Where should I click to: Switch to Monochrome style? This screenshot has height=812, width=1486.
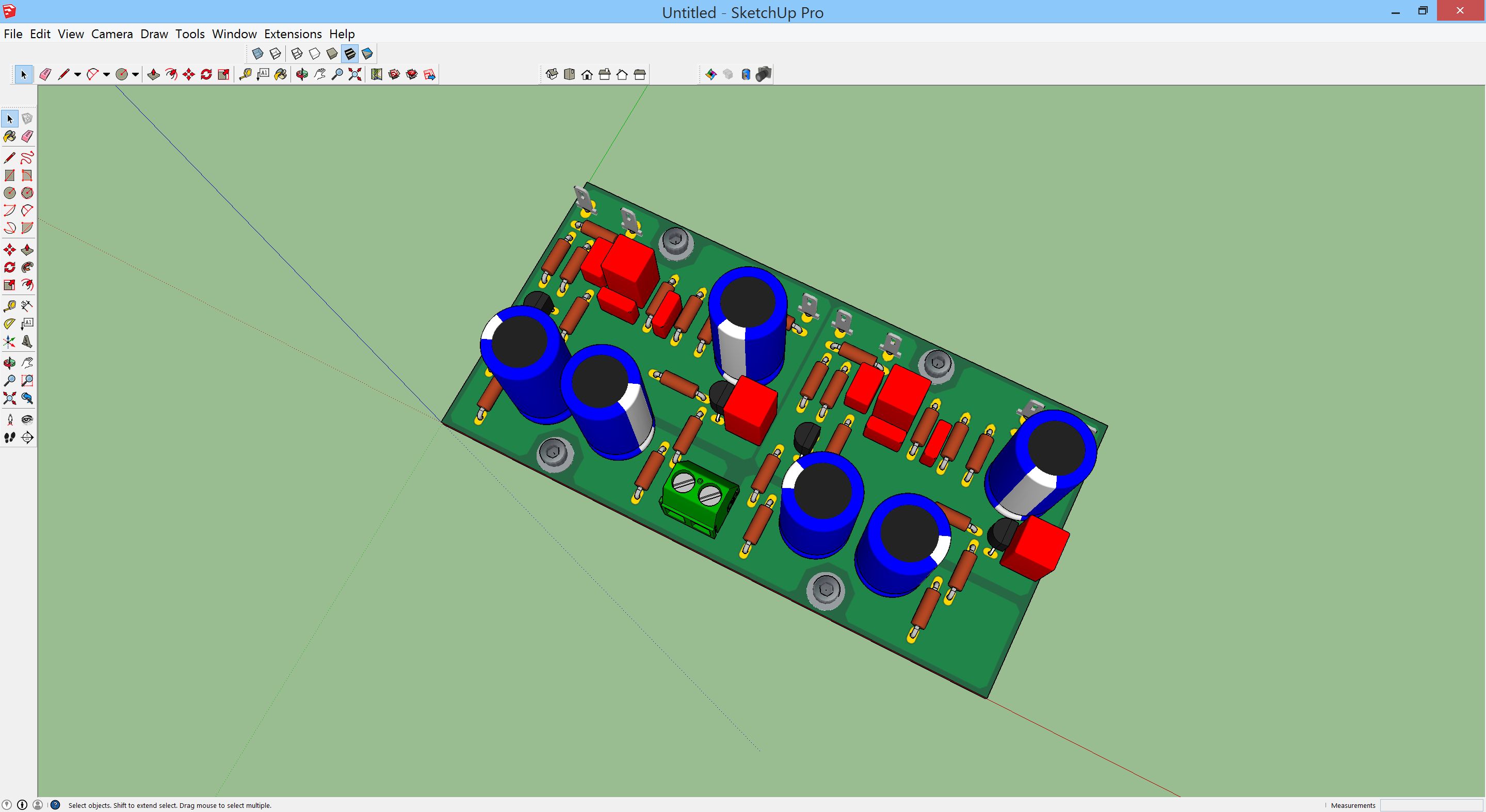[367, 54]
